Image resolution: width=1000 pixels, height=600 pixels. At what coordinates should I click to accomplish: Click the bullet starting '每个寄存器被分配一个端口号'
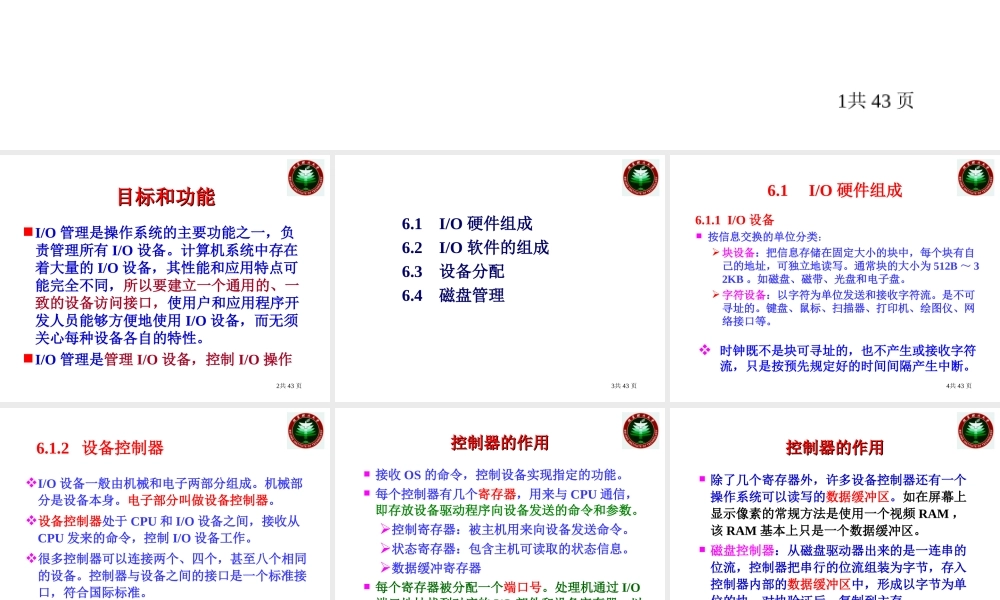(x=508, y=590)
